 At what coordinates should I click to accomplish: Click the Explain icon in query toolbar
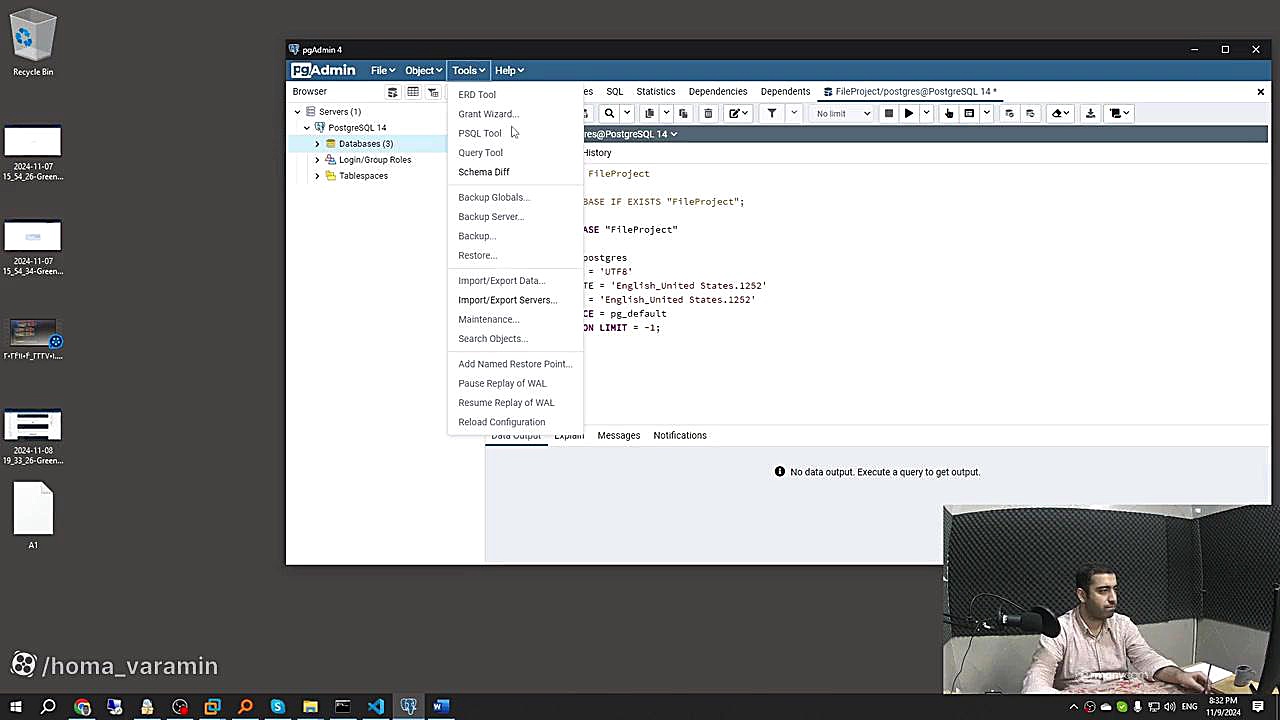click(x=949, y=113)
